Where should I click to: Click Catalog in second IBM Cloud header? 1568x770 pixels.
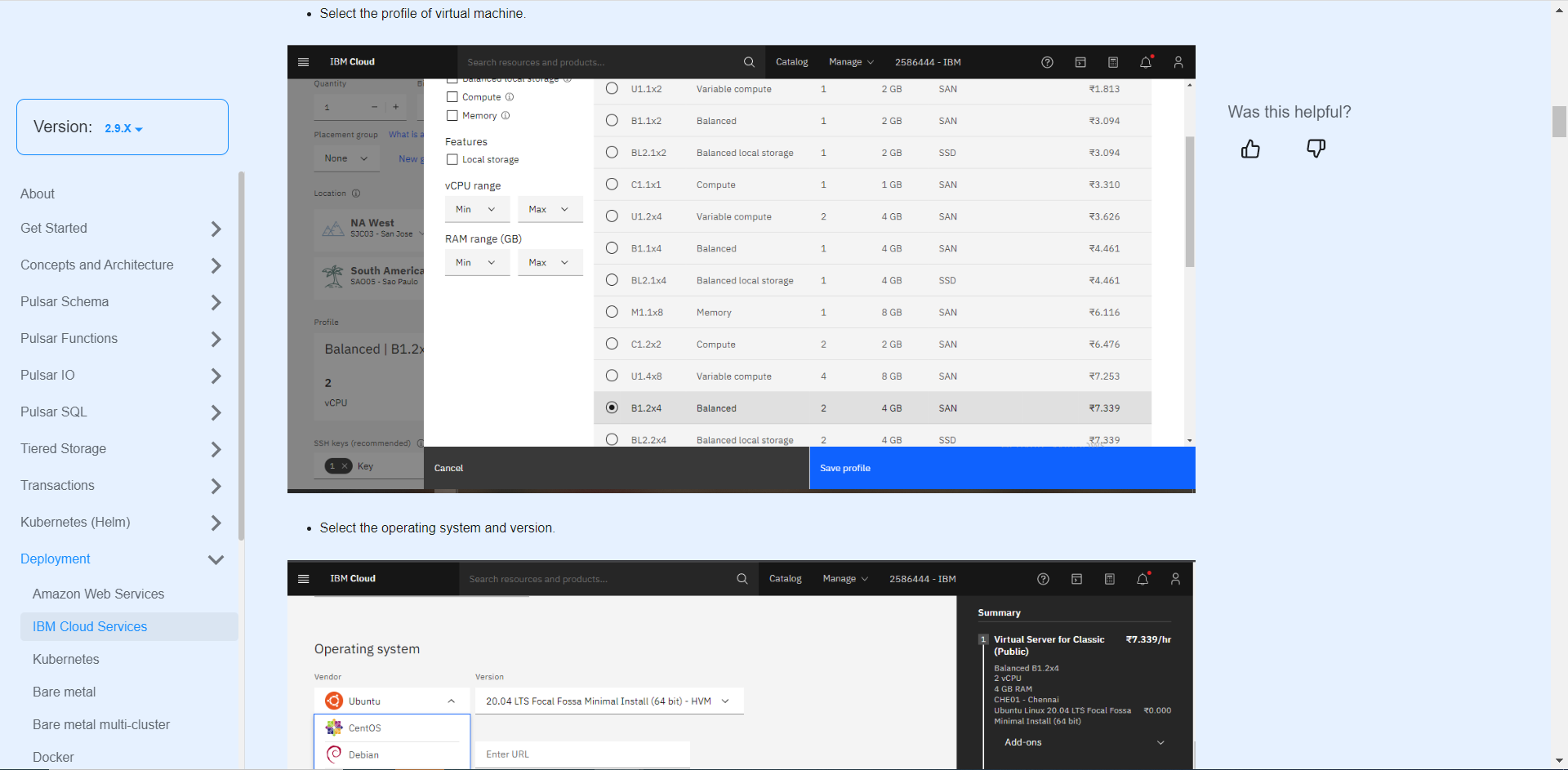pyautogui.click(x=785, y=579)
